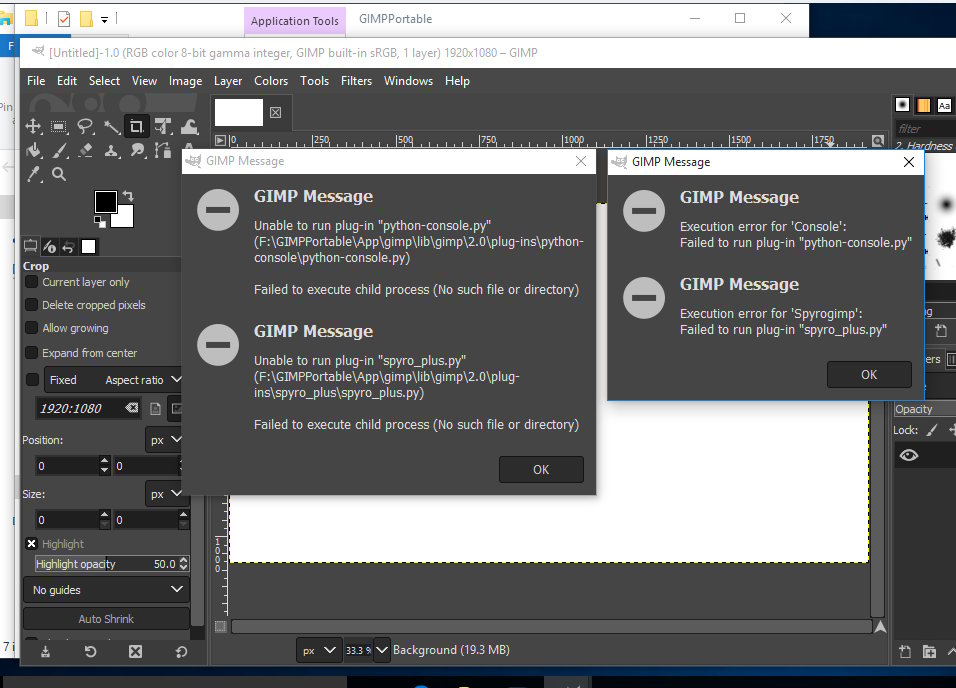The height and width of the screenshot is (688, 956).
Task: Open the Images tab with white thumbnail
Action: [x=88, y=246]
